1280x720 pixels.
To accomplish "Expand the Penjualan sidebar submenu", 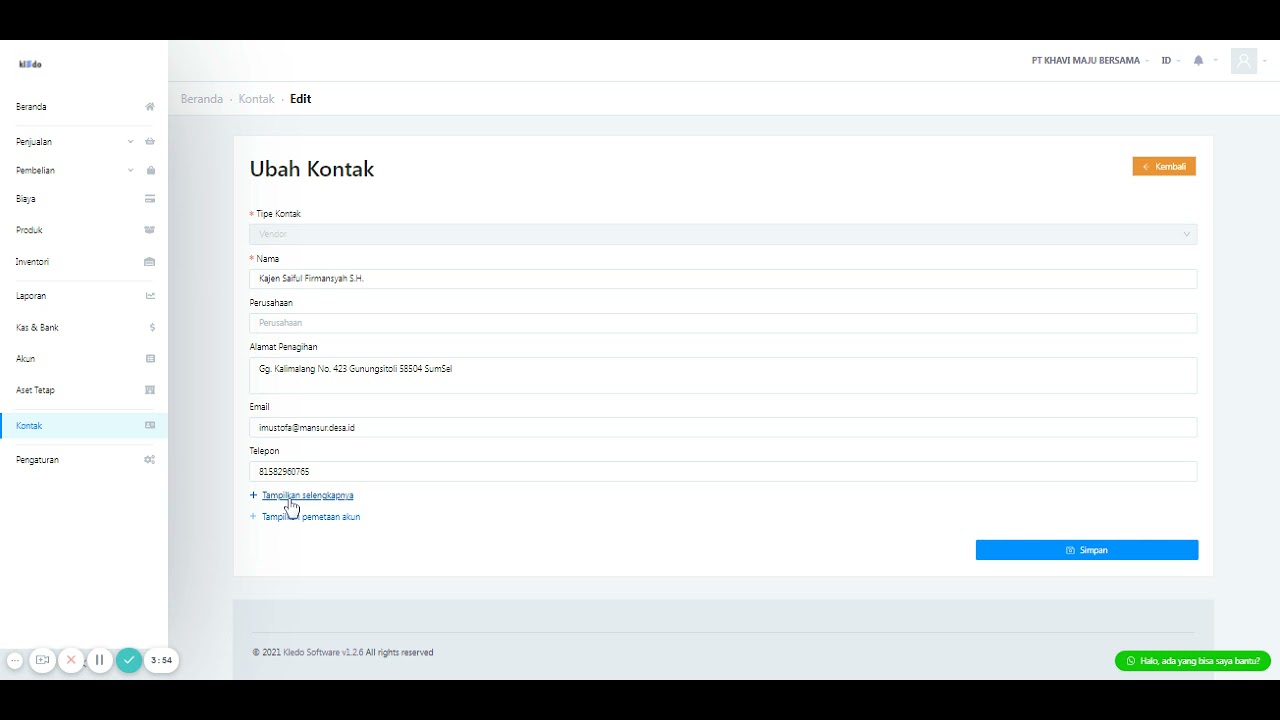I will coord(130,142).
